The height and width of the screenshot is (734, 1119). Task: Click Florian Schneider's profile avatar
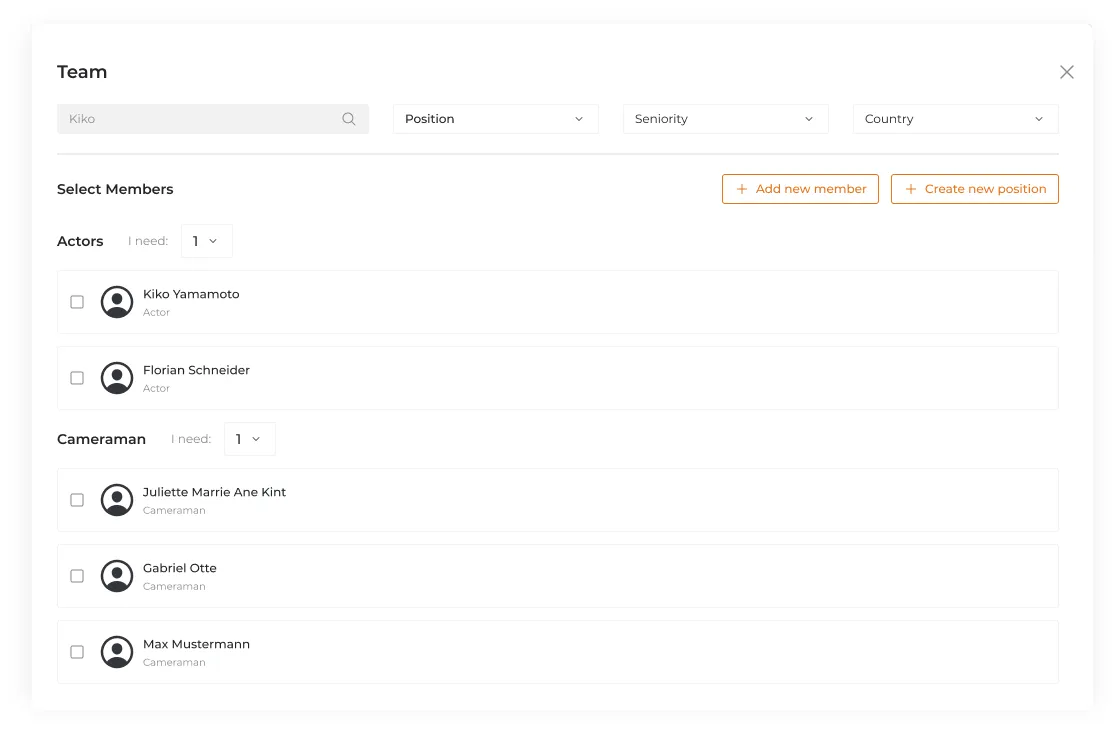pos(117,378)
